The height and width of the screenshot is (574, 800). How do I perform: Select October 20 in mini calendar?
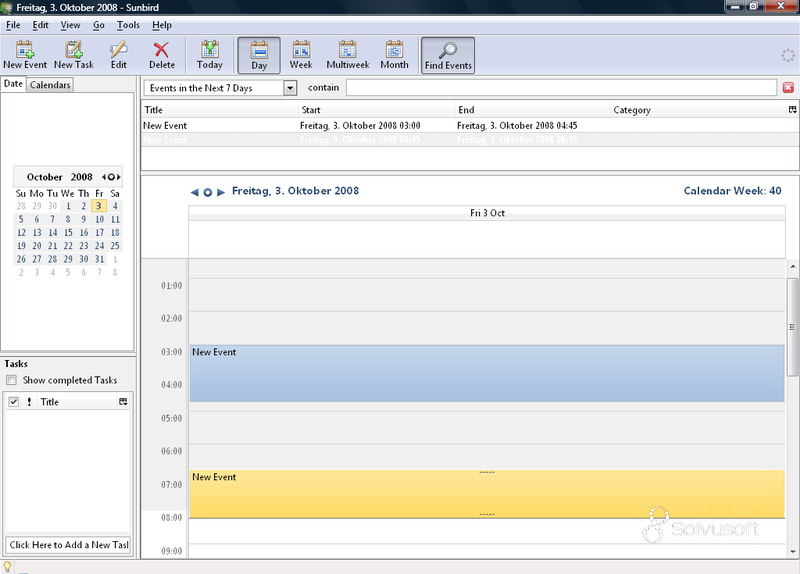(37, 246)
